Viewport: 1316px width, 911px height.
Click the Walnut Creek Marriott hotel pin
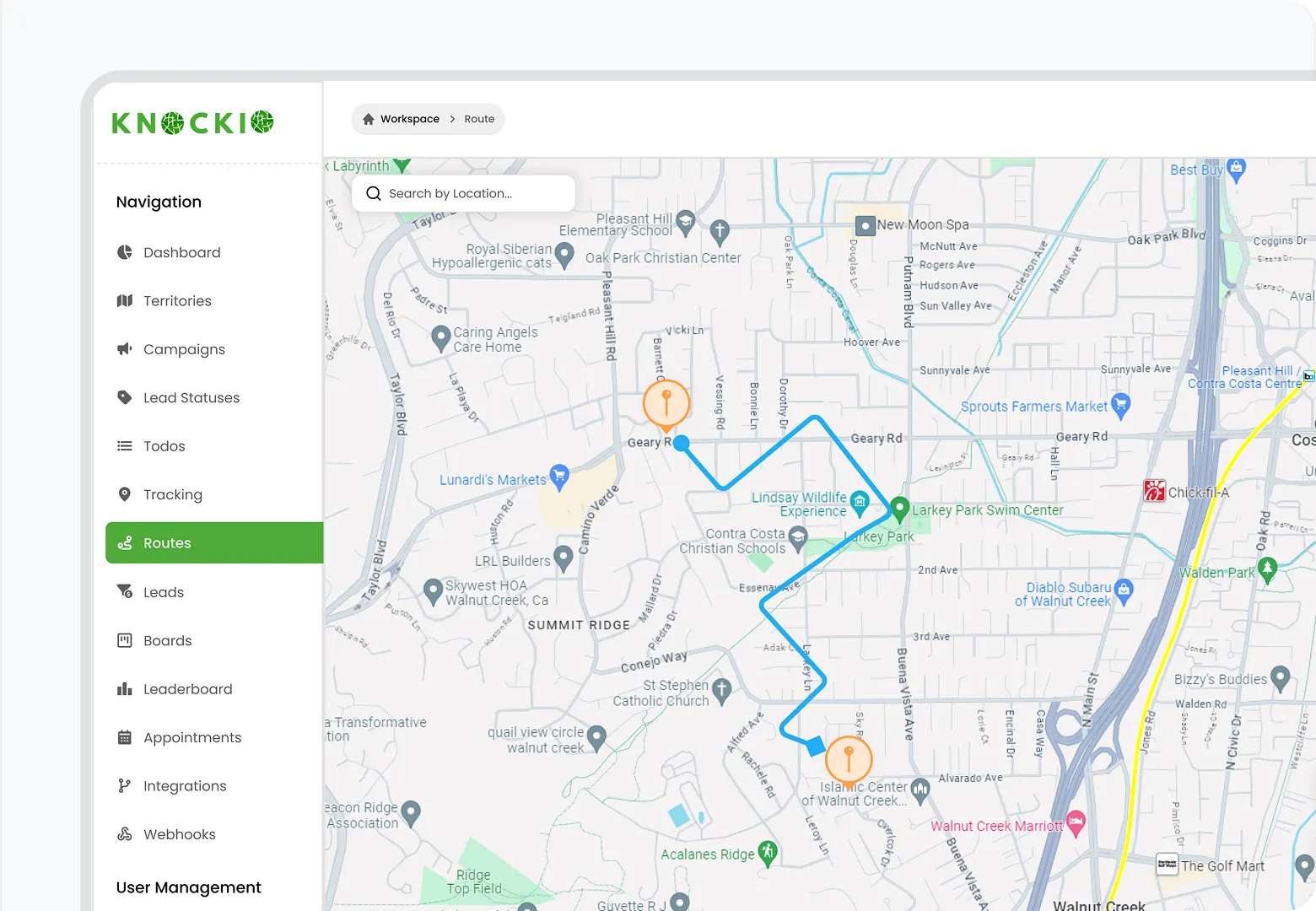click(x=1076, y=822)
